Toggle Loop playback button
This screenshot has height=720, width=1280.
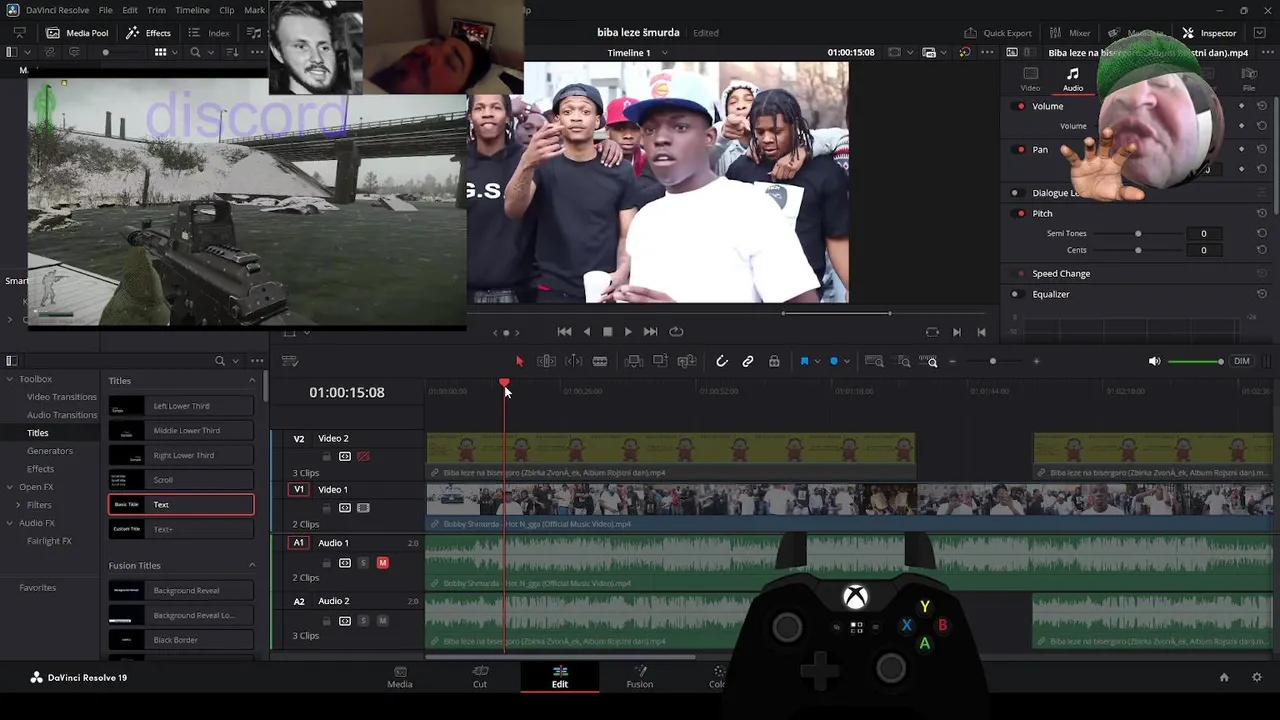point(676,332)
